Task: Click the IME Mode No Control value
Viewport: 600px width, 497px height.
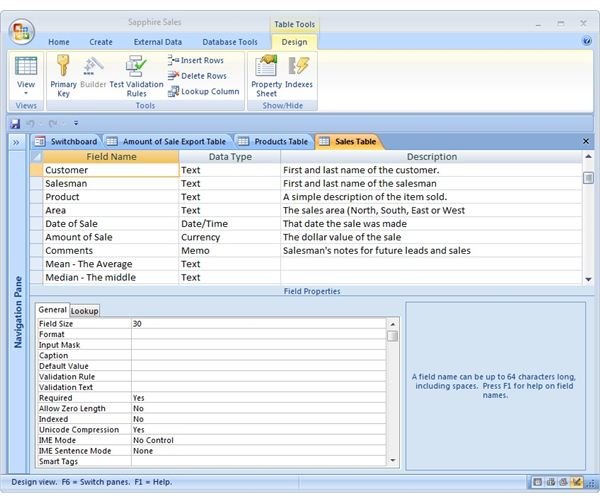Action: pos(258,440)
